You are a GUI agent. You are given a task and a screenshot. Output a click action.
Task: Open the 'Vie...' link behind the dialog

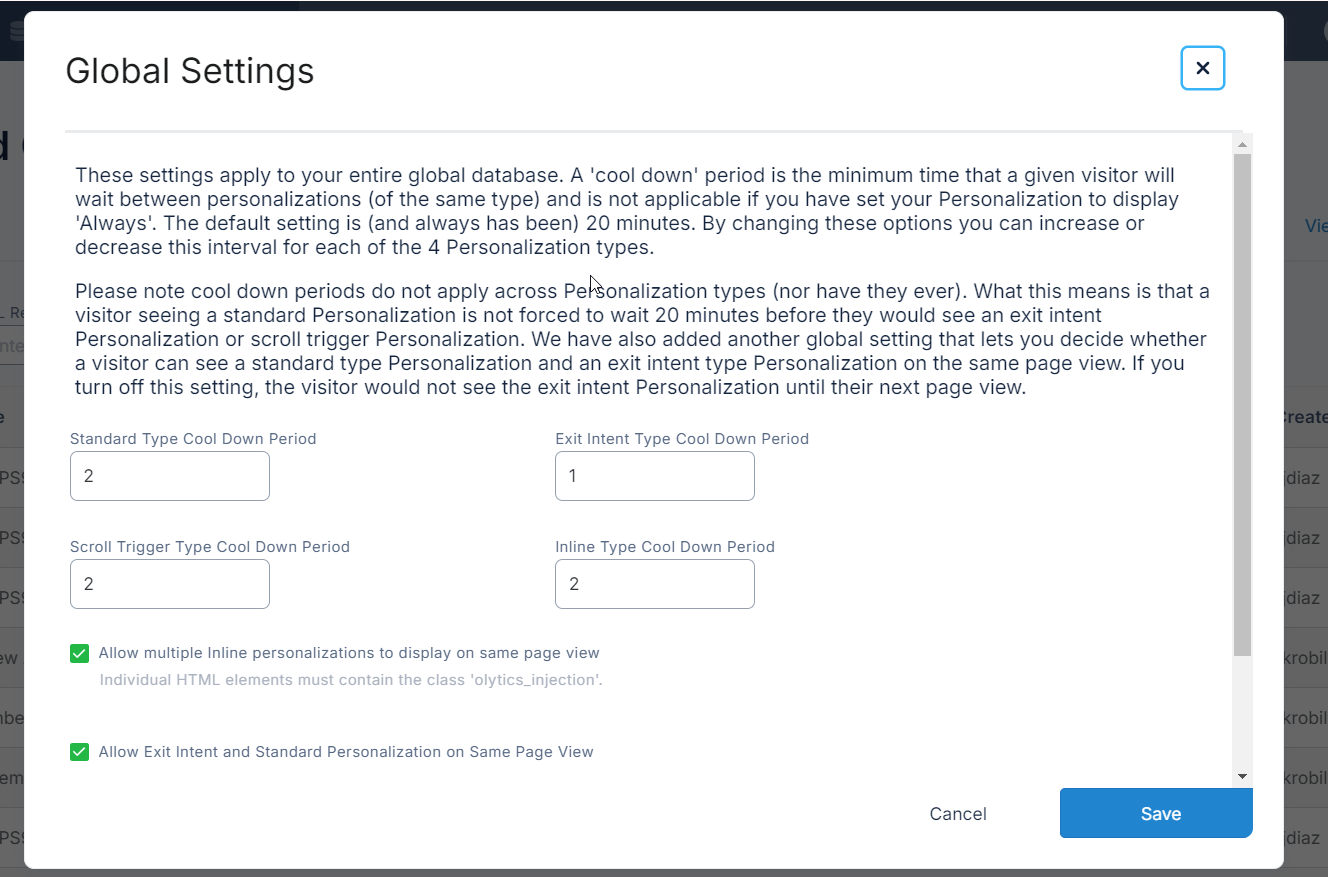[x=1316, y=225]
